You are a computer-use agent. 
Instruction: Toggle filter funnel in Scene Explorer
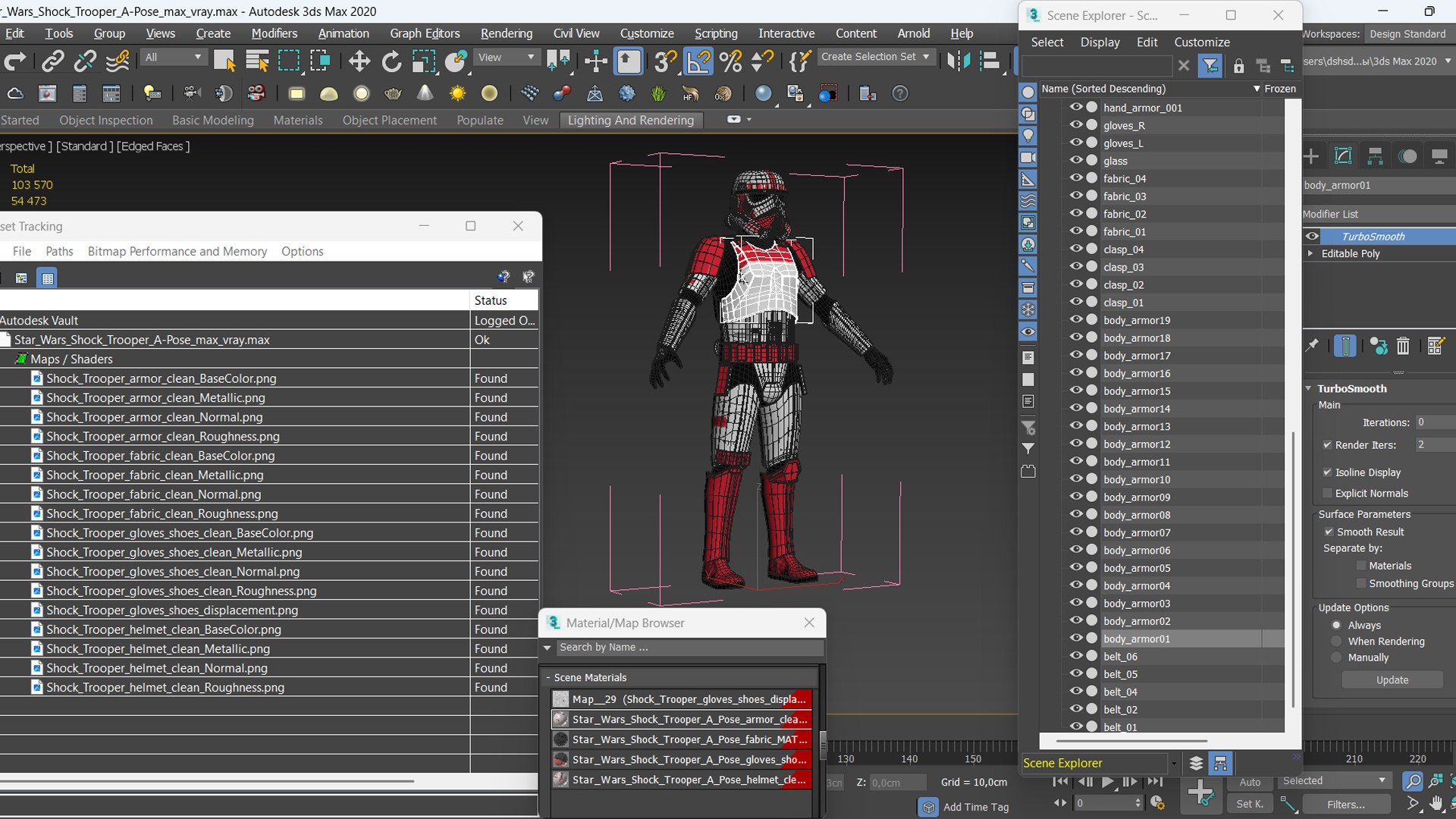point(1210,66)
